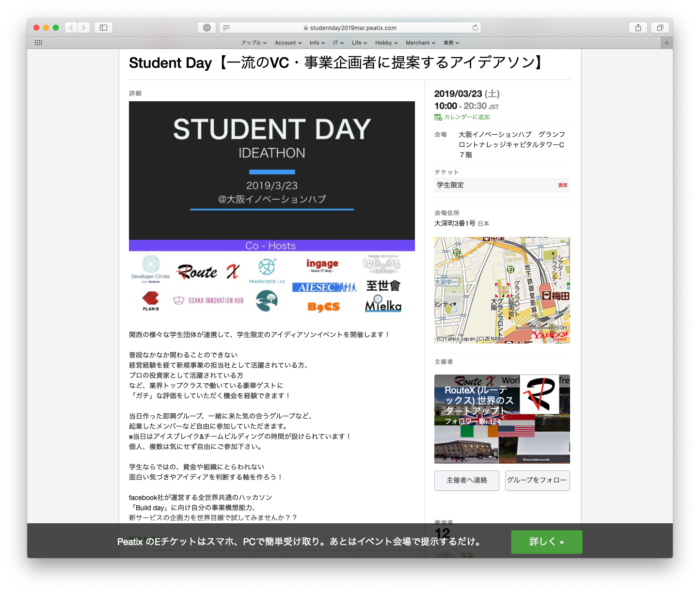Viewport: 700px width, 594px height.
Task: Open the RouteX organizer group banner
Action: coord(502,419)
